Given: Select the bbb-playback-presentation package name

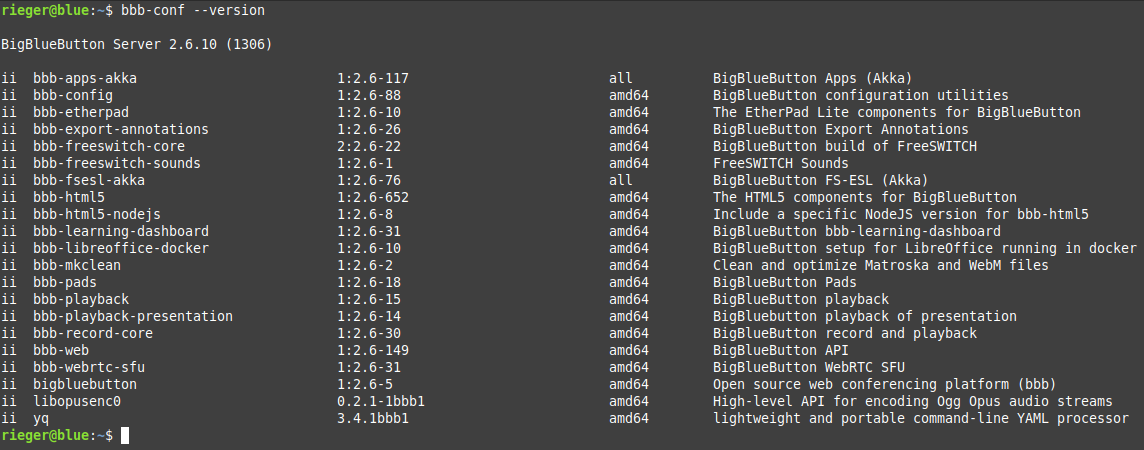Looking at the screenshot, I should pos(133,317).
